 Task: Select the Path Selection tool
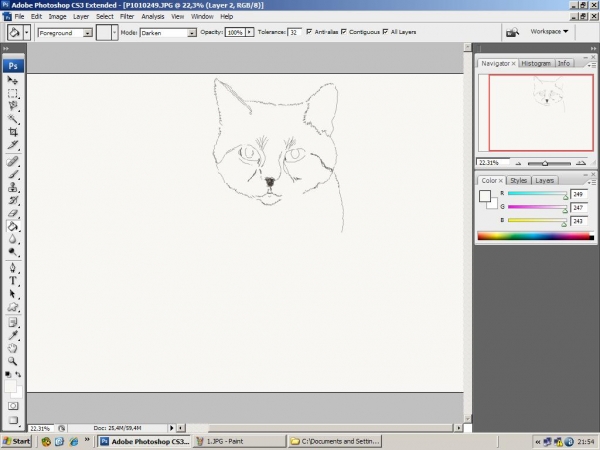coord(13,293)
